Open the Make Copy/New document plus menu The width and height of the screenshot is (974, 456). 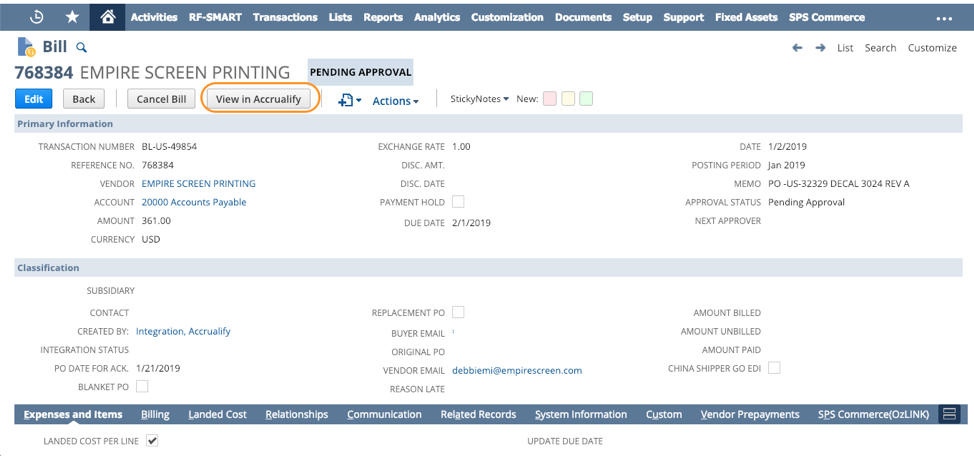pos(349,101)
